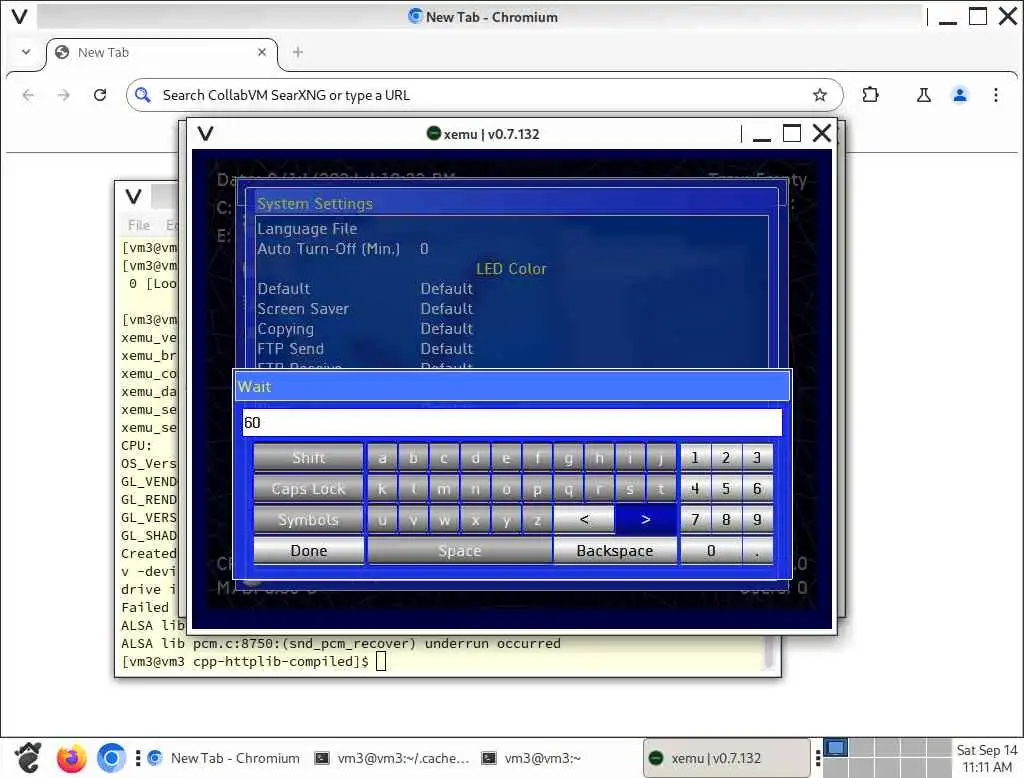This screenshot has height=778, width=1024.
Task: Tap the number 7 key
Action: pyautogui.click(x=695, y=520)
